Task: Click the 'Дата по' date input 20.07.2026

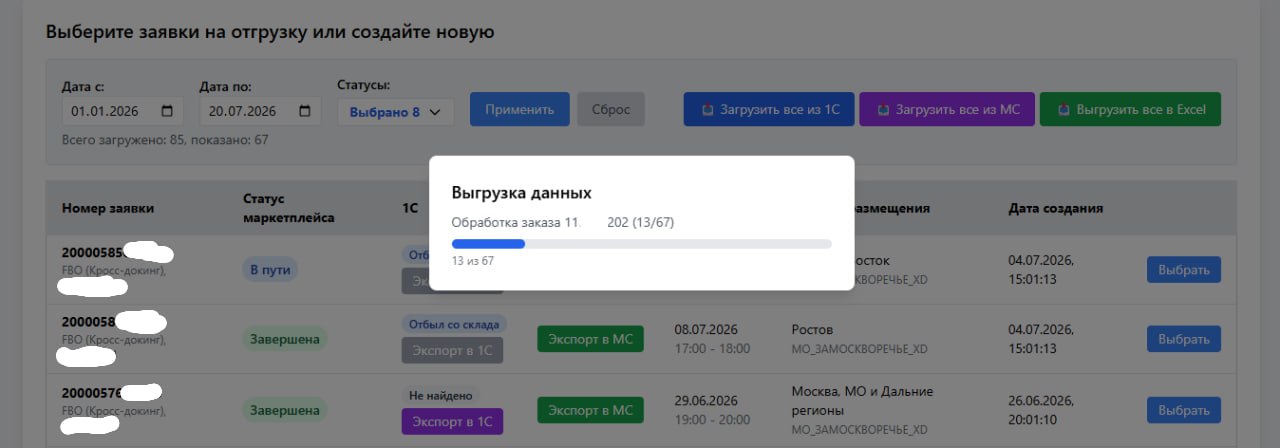Action: (x=260, y=111)
